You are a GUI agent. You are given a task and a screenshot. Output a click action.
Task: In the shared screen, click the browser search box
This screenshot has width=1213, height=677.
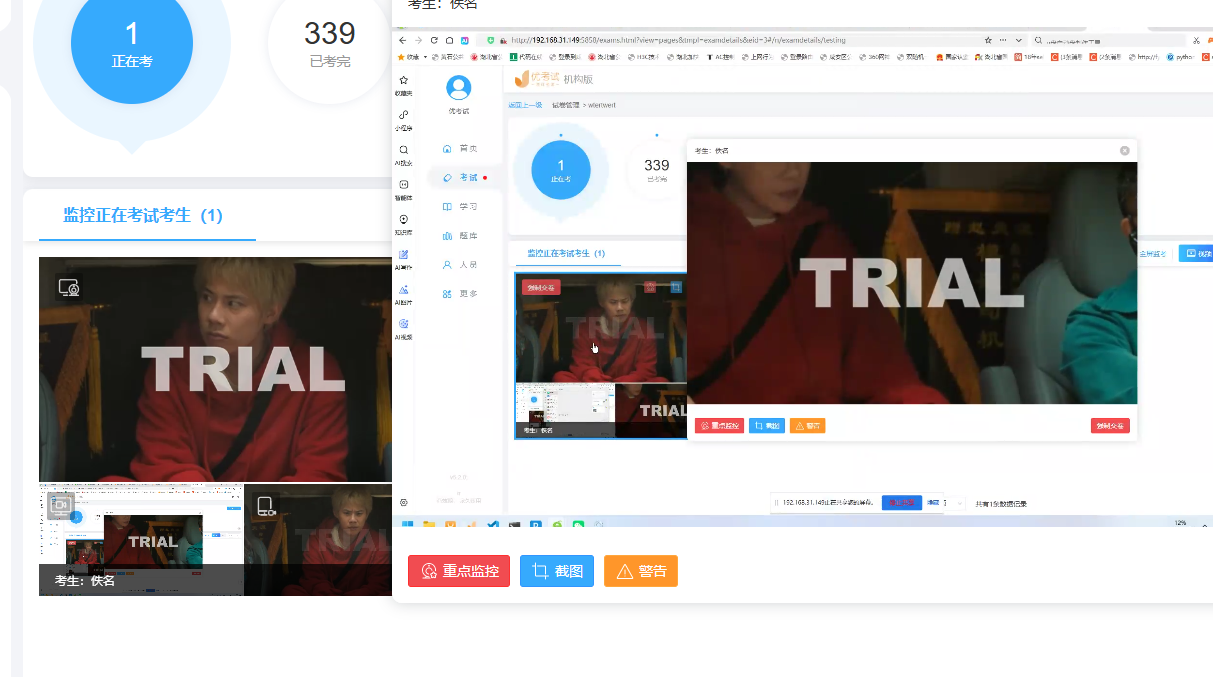1108,40
